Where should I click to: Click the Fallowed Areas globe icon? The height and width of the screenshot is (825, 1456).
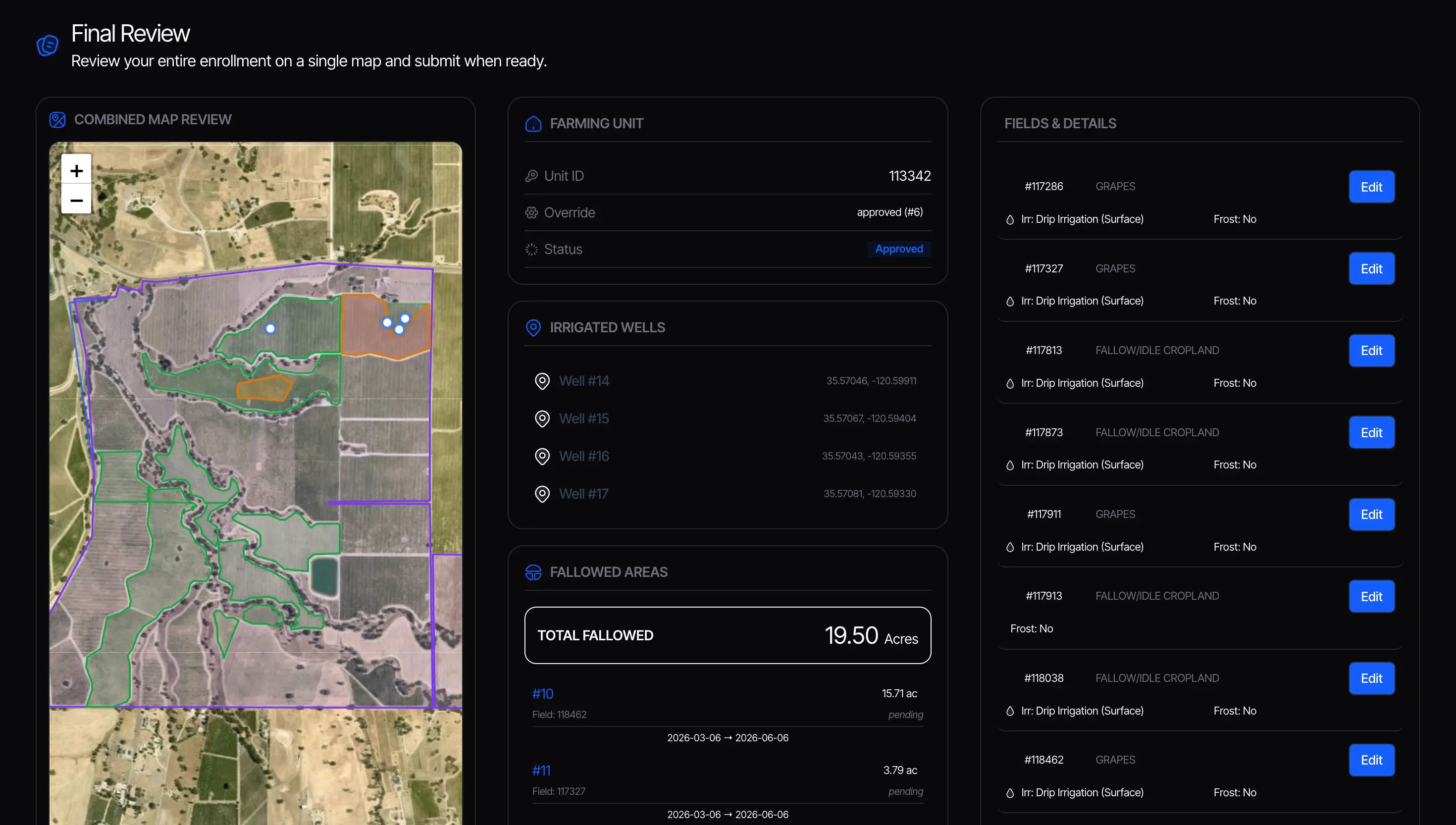pos(533,572)
